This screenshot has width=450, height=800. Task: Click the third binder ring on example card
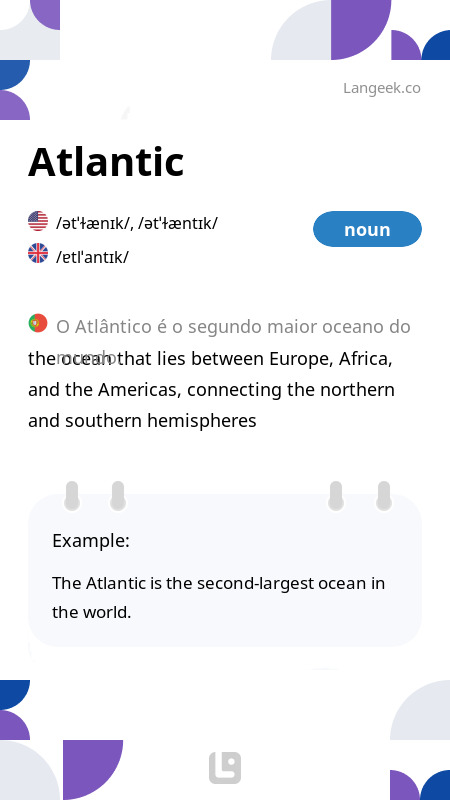pos(336,495)
